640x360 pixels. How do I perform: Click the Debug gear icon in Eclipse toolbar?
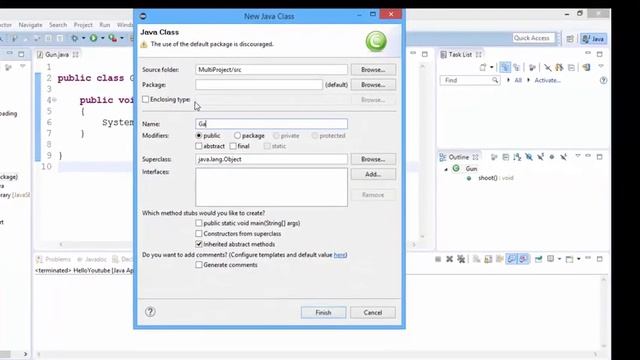74,38
